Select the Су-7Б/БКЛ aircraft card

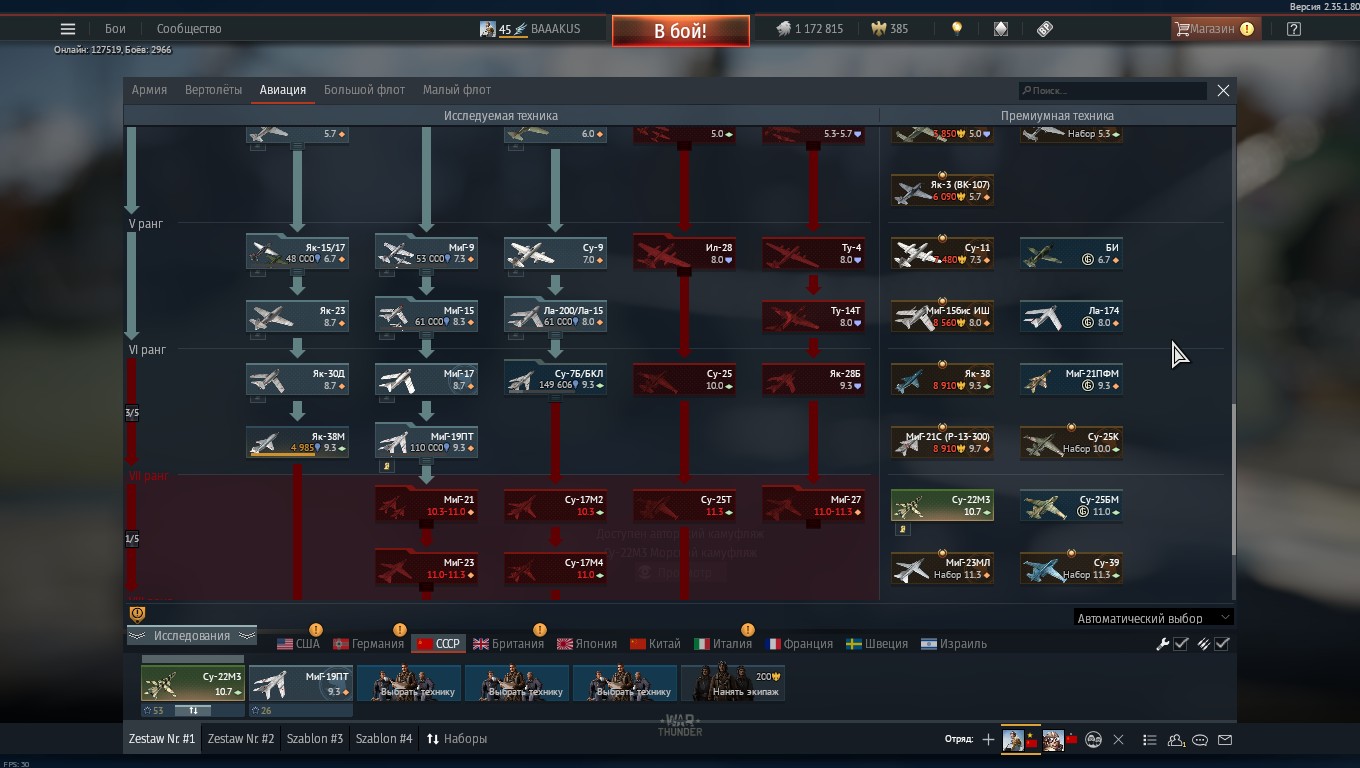coord(555,379)
